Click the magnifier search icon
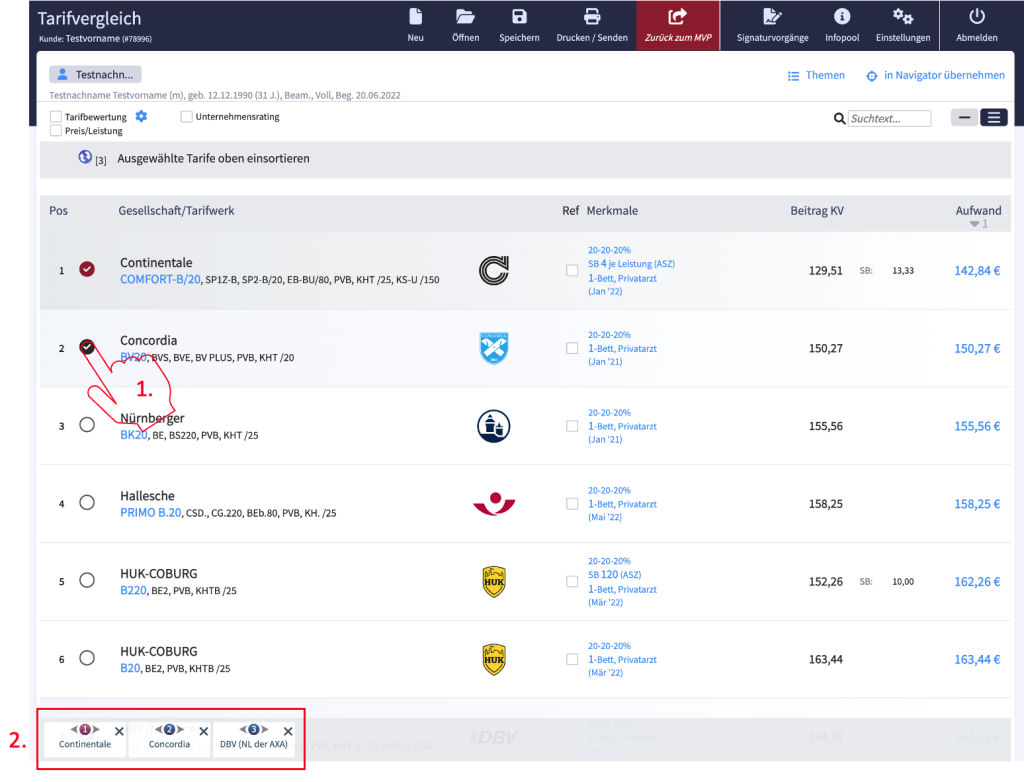This screenshot has height=782, width=1024. pos(839,118)
